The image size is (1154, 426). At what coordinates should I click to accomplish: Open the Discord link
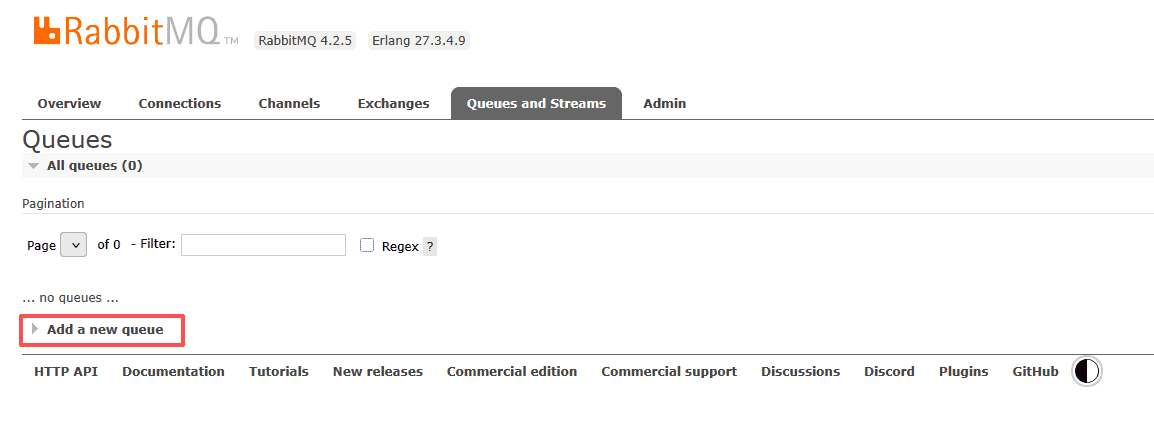[x=889, y=372]
